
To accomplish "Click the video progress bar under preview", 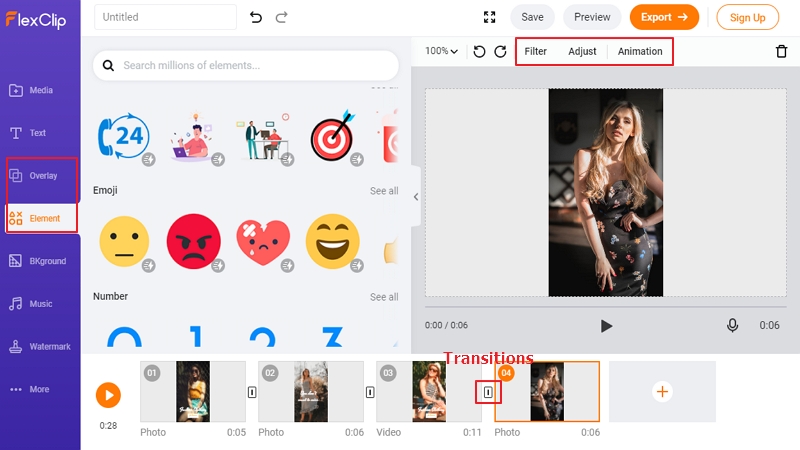I will (x=606, y=307).
